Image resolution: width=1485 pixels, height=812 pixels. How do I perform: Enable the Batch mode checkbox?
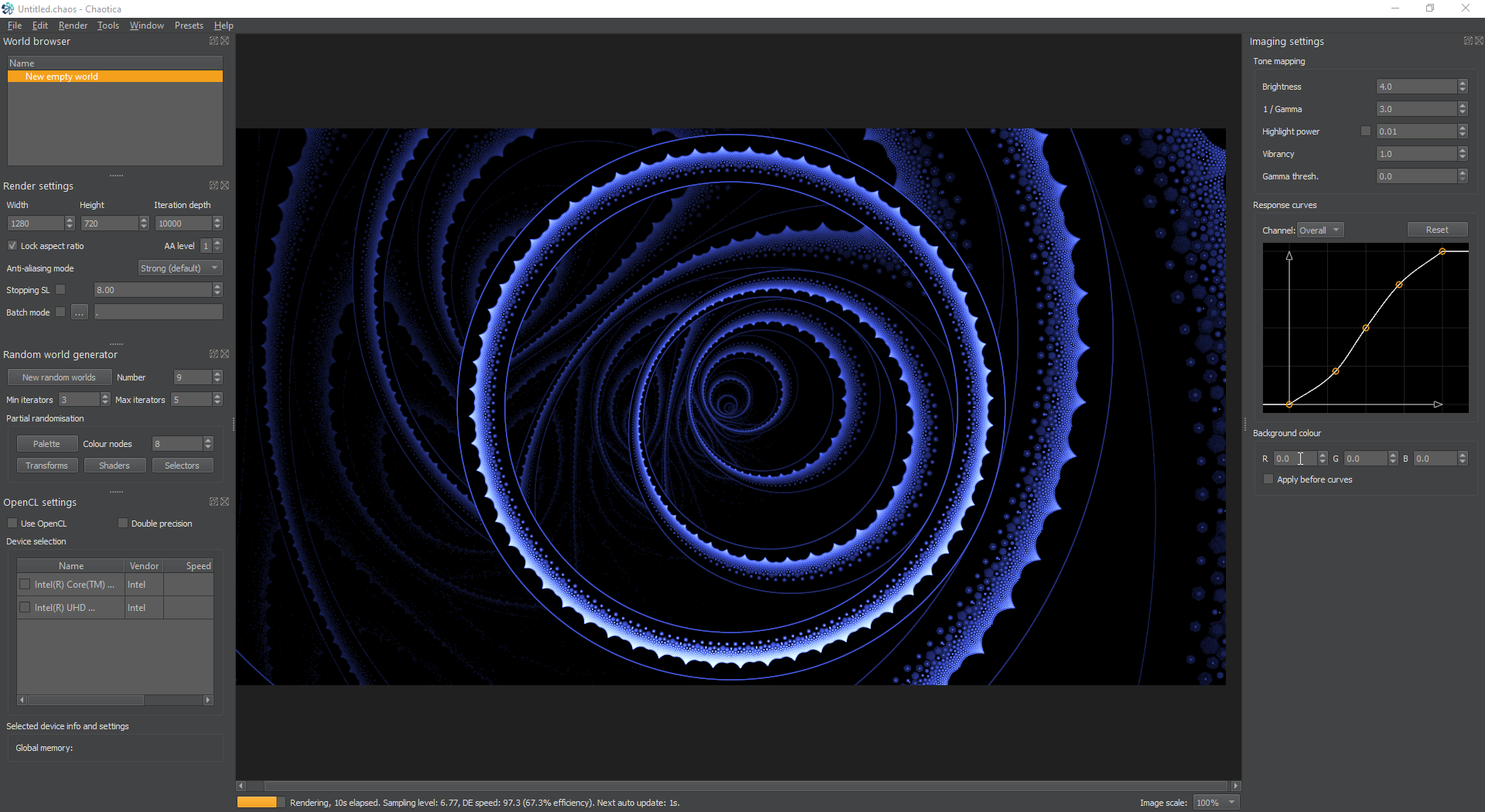60,312
